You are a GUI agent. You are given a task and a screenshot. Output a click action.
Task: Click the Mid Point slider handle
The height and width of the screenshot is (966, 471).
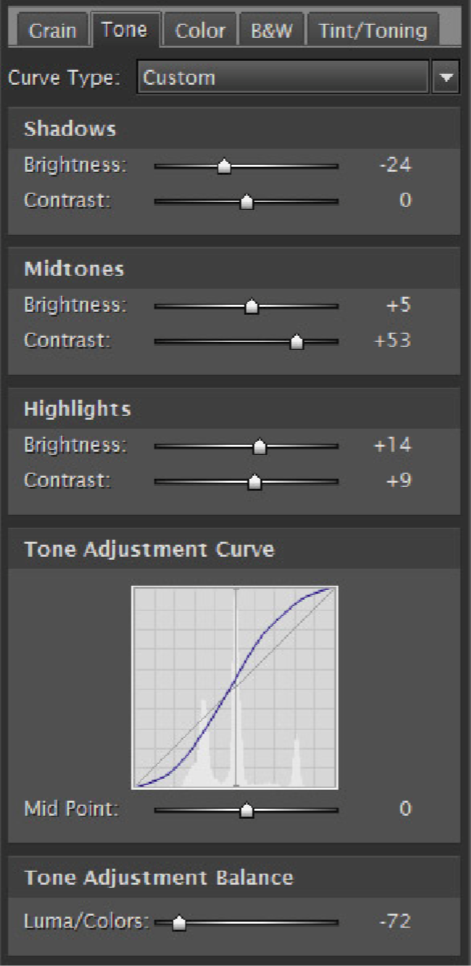(x=247, y=811)
